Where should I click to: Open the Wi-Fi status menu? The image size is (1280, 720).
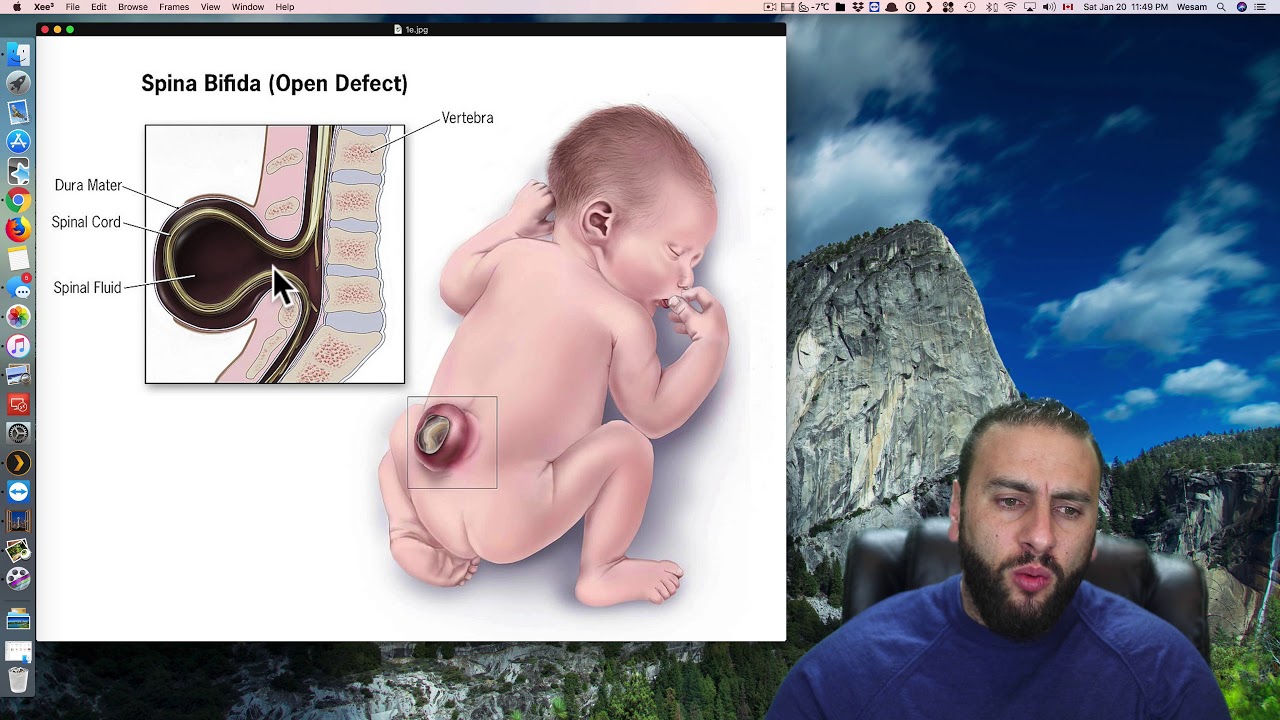click(x=1010, y=7)
